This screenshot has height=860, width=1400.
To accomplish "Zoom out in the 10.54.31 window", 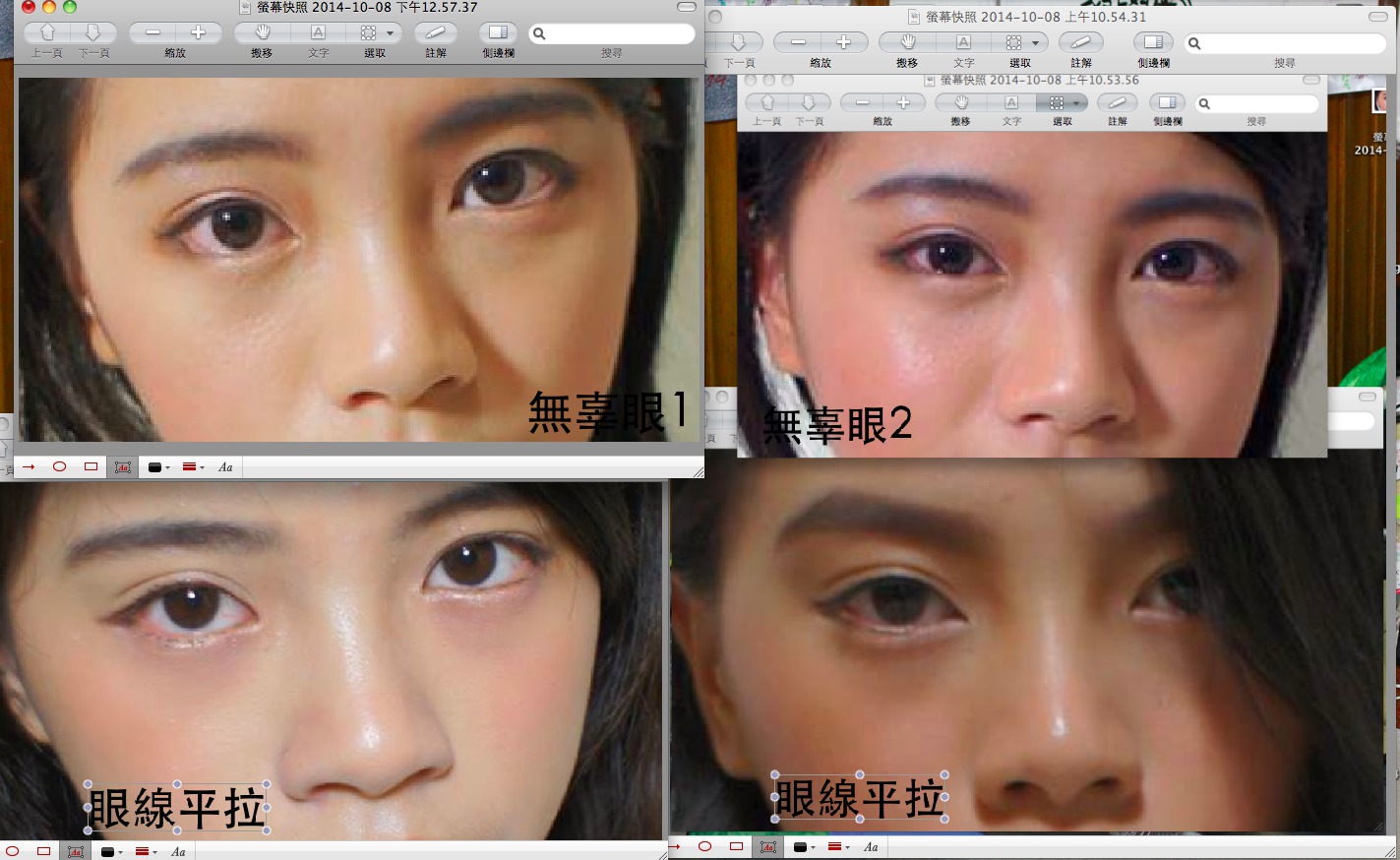I will point(798,42).
